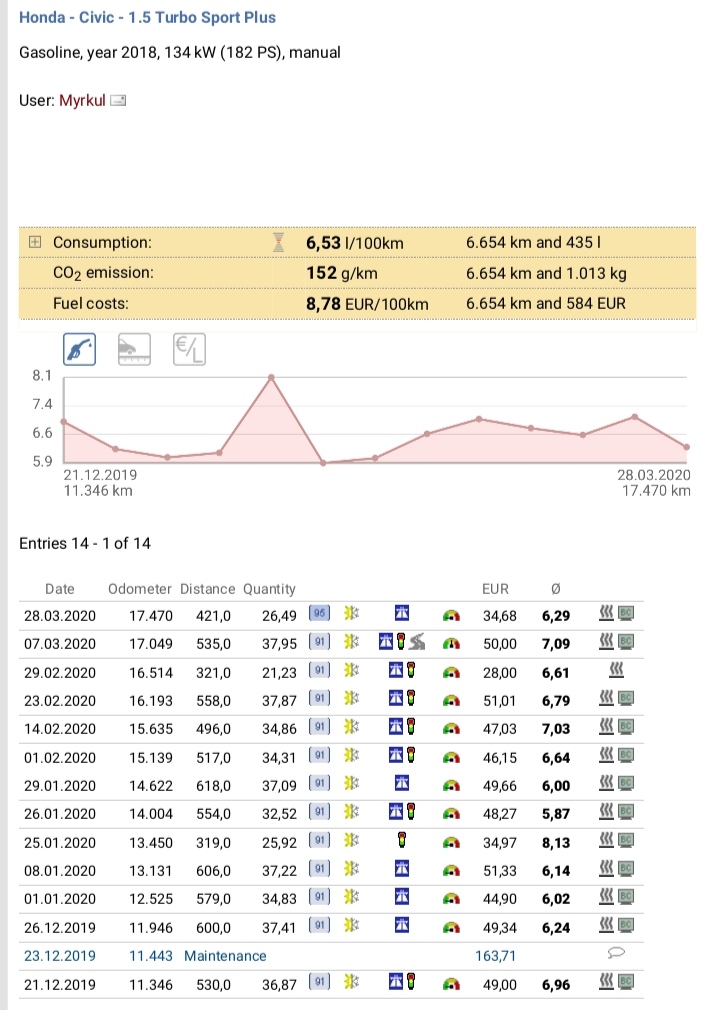
Task: Click the last chart data point 28.03.2020
Action: pos(687,447)
